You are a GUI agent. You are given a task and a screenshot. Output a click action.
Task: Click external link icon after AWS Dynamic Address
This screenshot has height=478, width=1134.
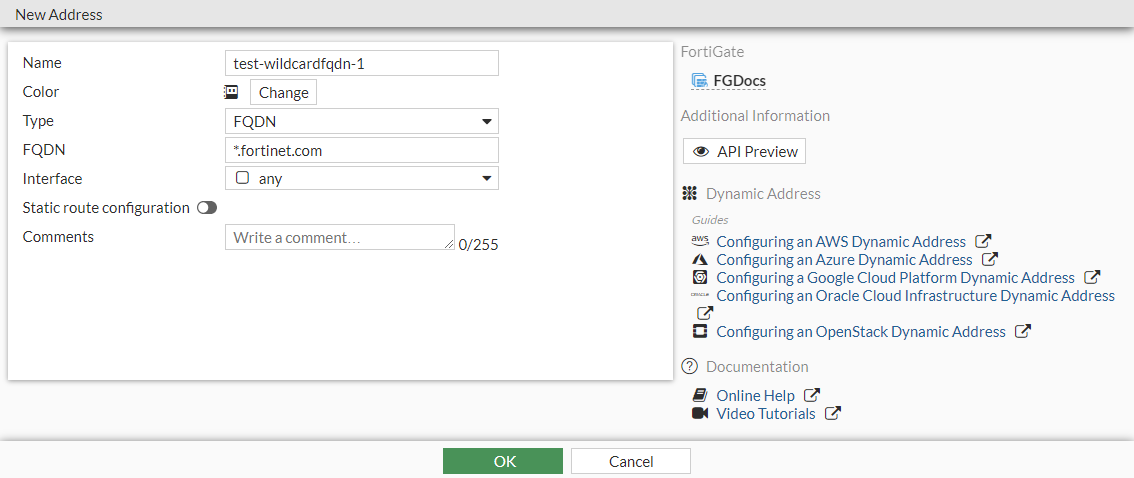coord(983,241)
